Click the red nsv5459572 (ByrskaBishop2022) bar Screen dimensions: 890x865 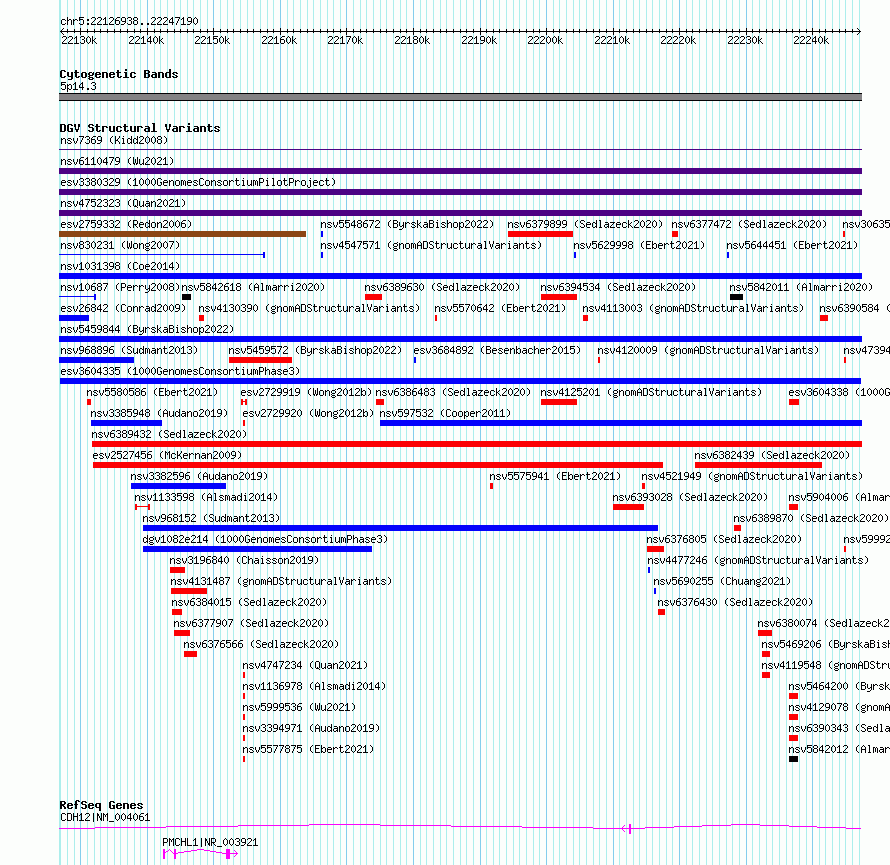click(261, 360)
